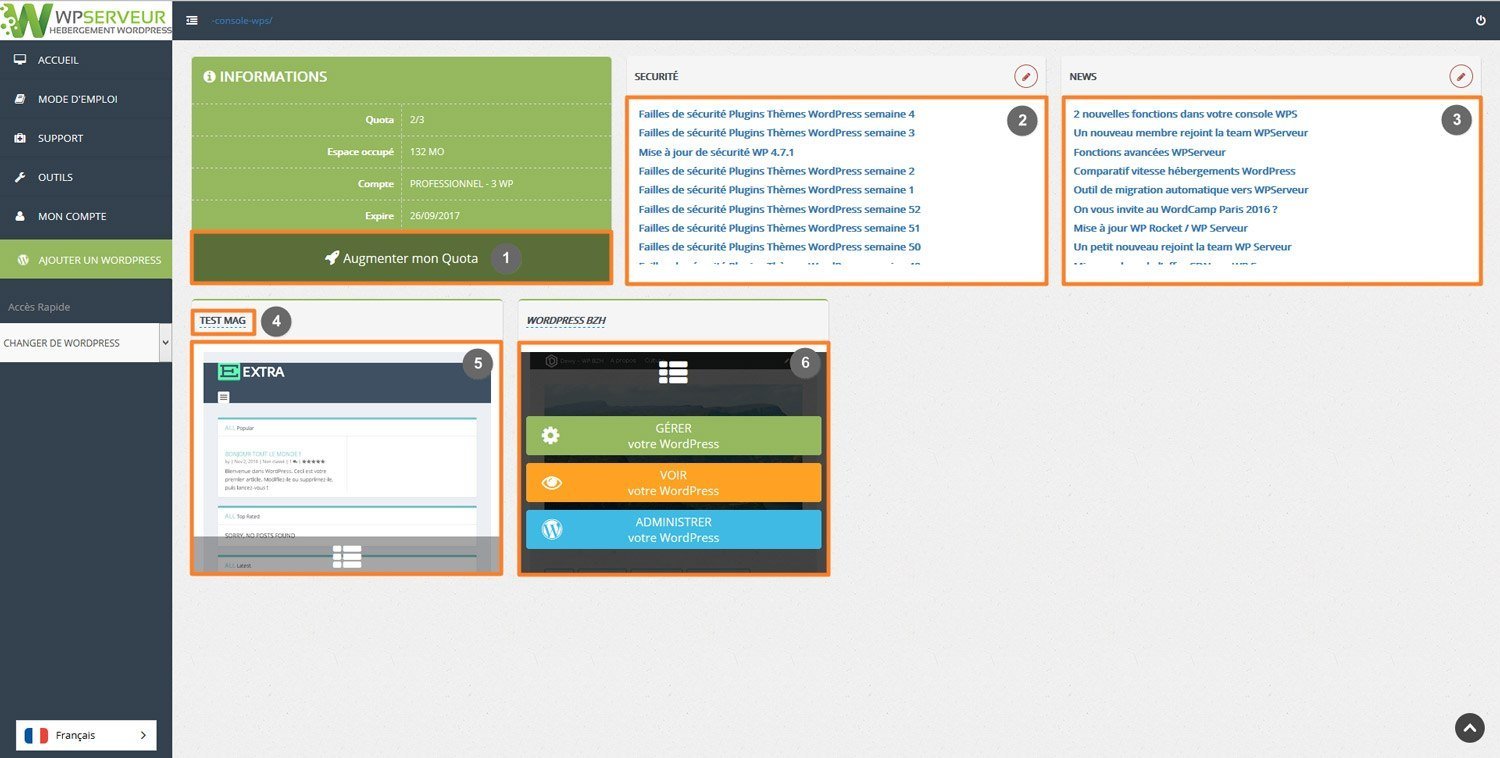Go to Accueil in sidebar
The height and width of the screenshot is (758, 1500).
coord(86,60)
